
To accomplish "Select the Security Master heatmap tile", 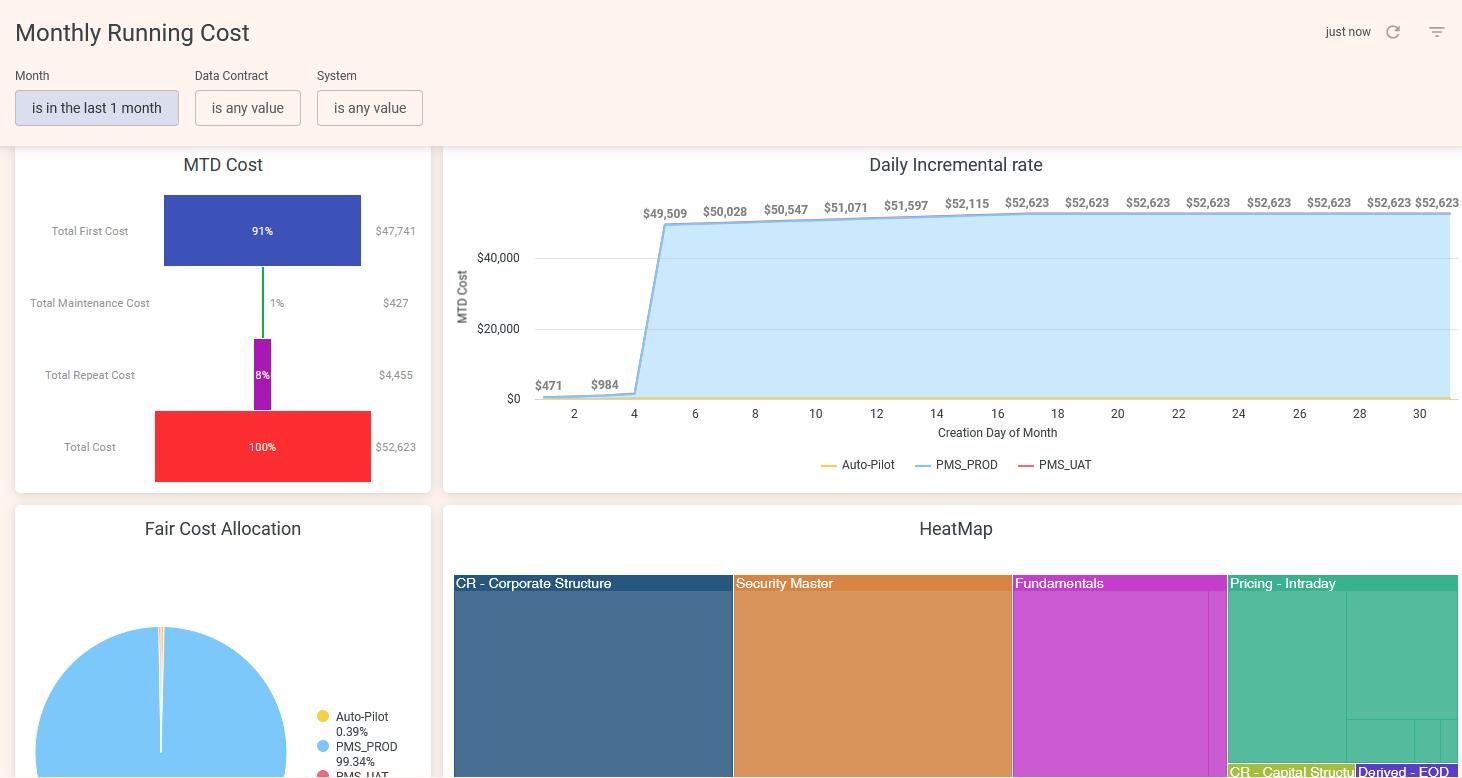I will click(872, 680).
